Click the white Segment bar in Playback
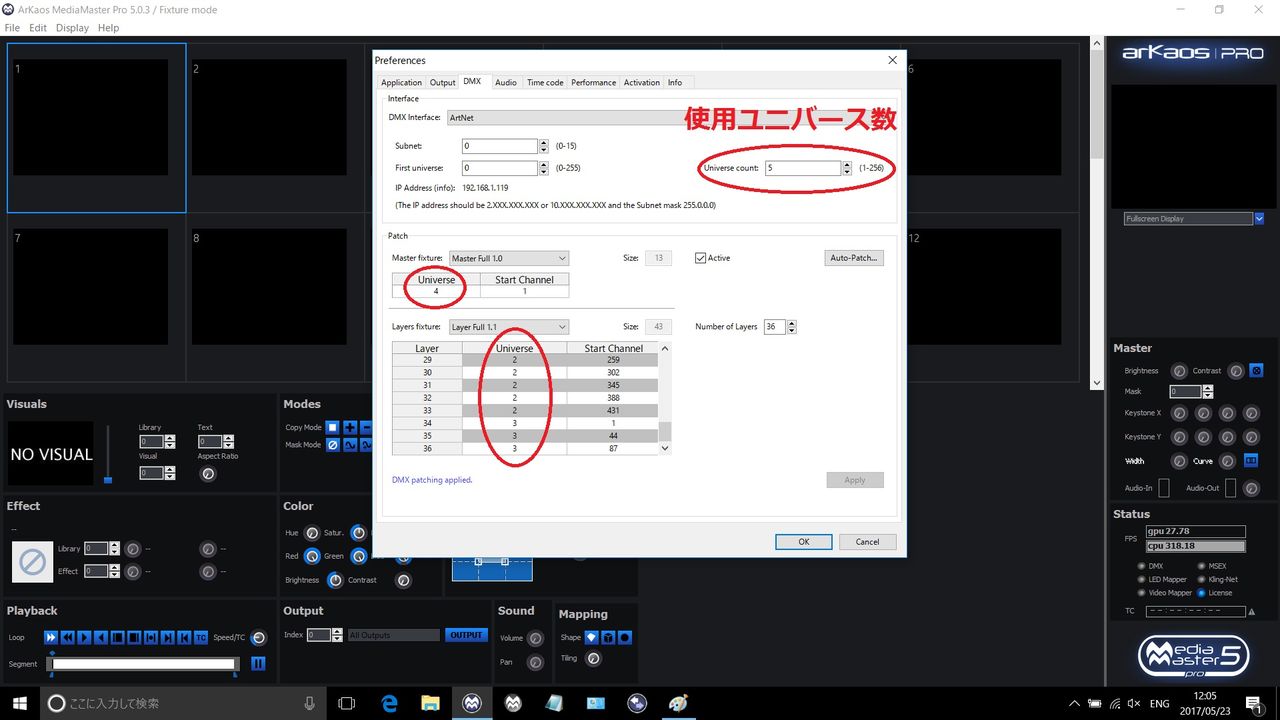This screenshot has height=720, width=1280. tap(144, 663)
